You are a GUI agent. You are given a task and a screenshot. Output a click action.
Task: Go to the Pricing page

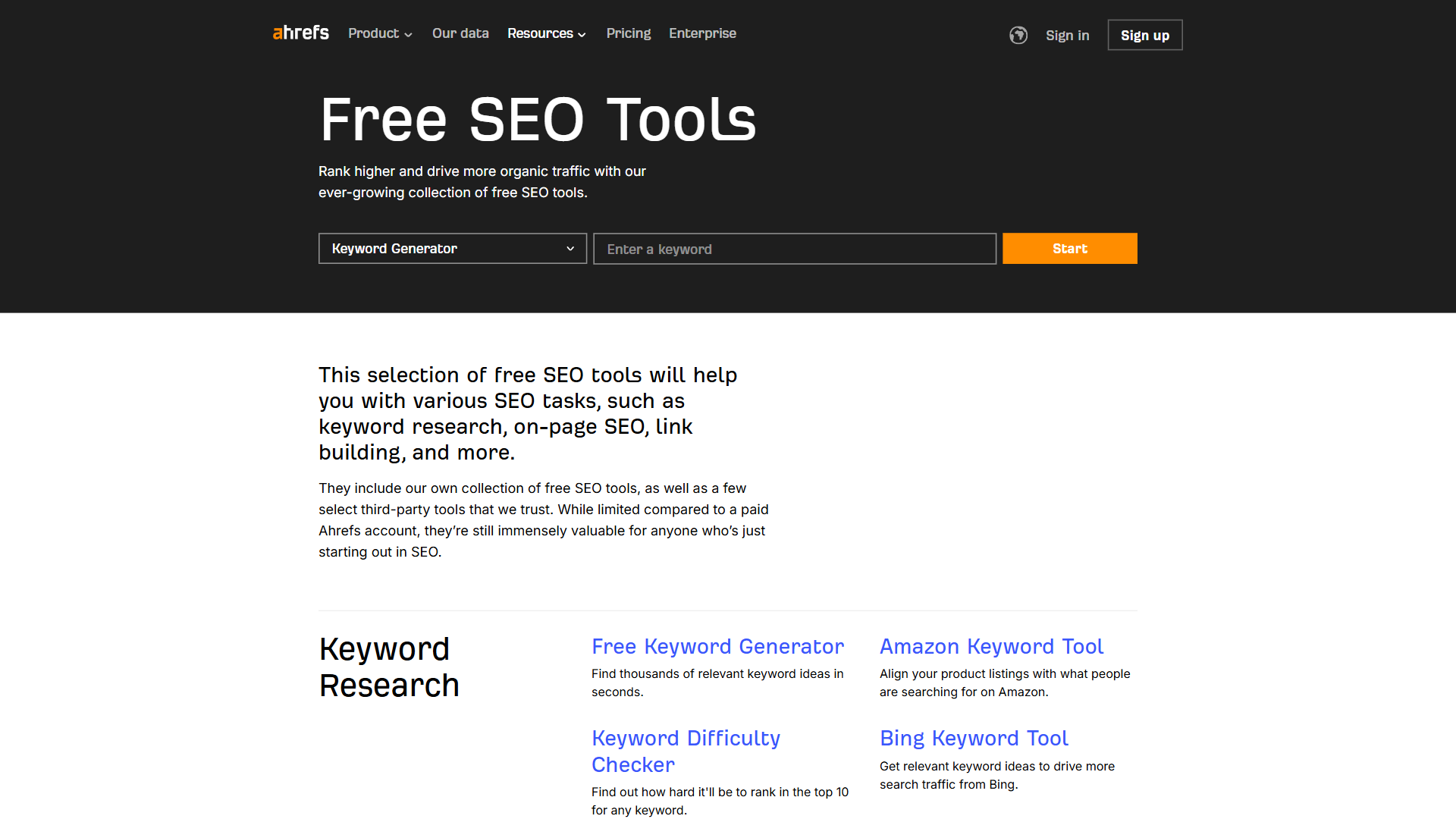point(629,33)
